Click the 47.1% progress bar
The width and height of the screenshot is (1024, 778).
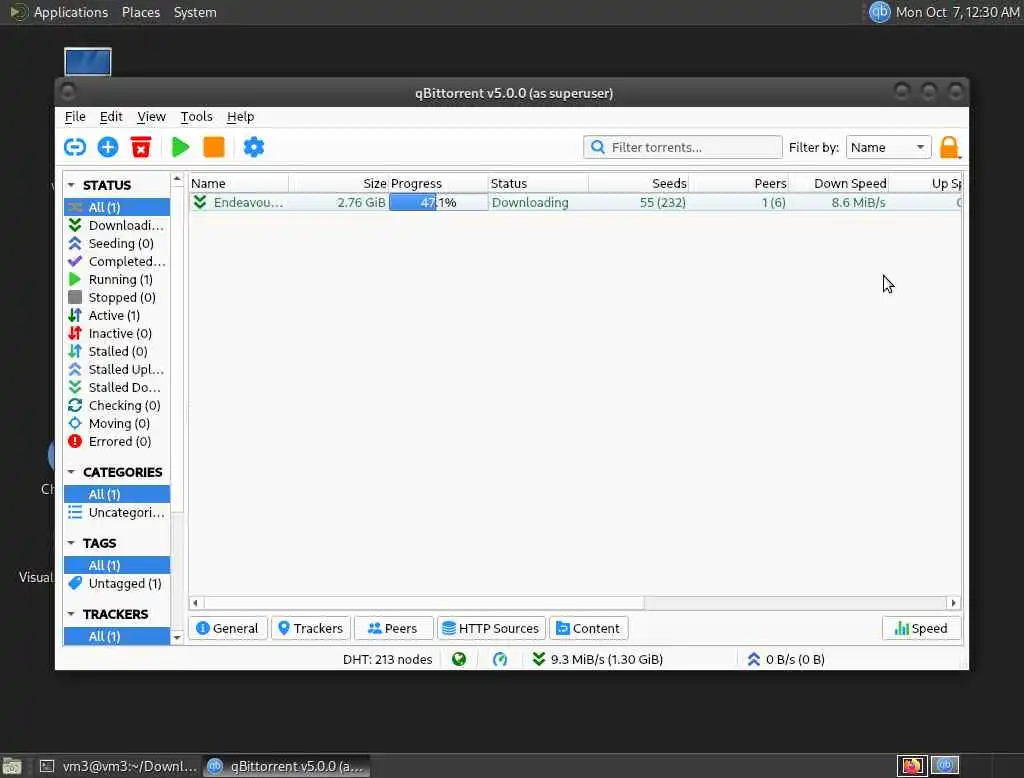pyautogui.click(x=438, y=203)
